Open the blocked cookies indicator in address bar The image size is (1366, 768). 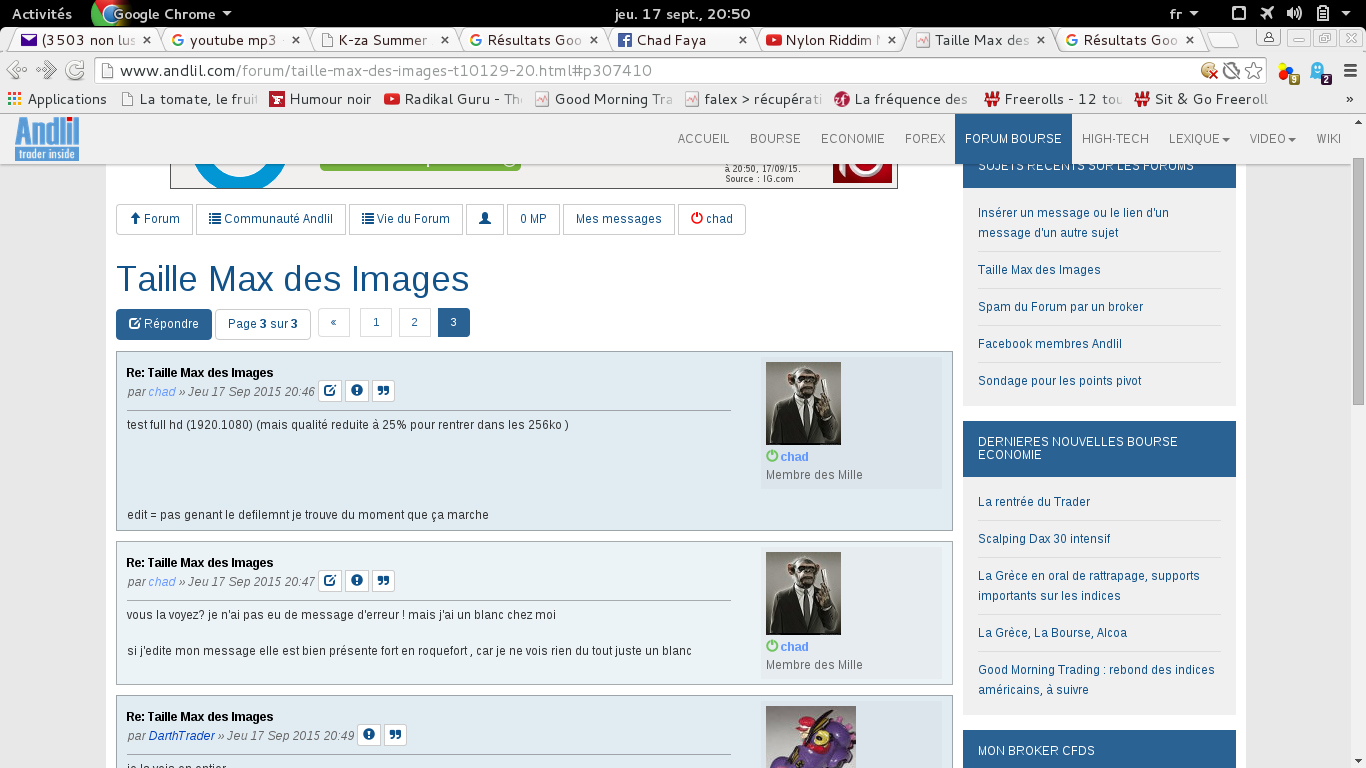click(x=1210, y=71)
